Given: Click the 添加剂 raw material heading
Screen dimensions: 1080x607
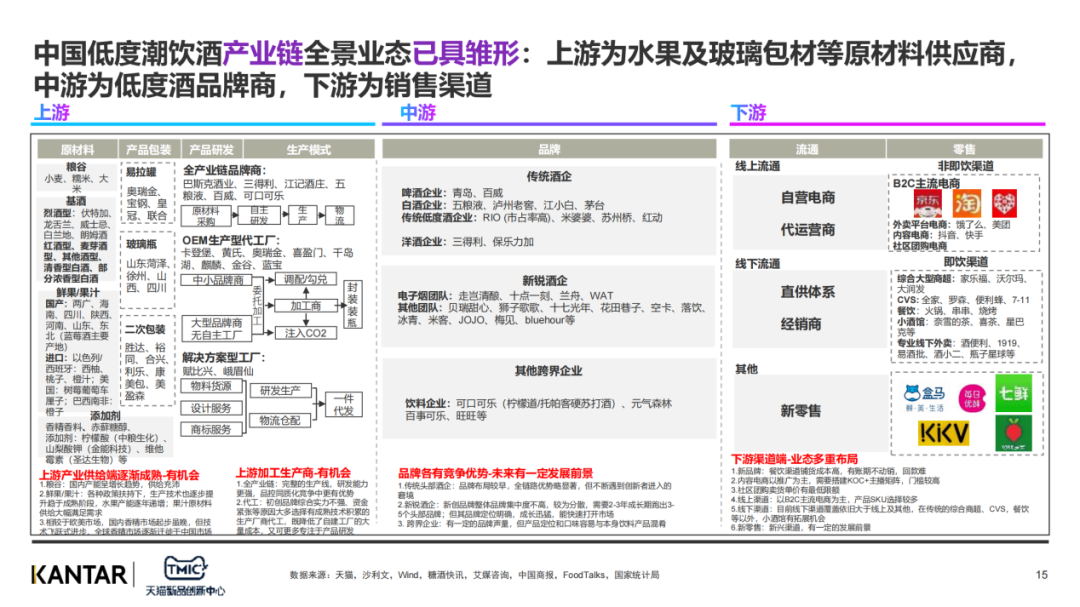Looking at the screenshot, I should tap(105, 415).
